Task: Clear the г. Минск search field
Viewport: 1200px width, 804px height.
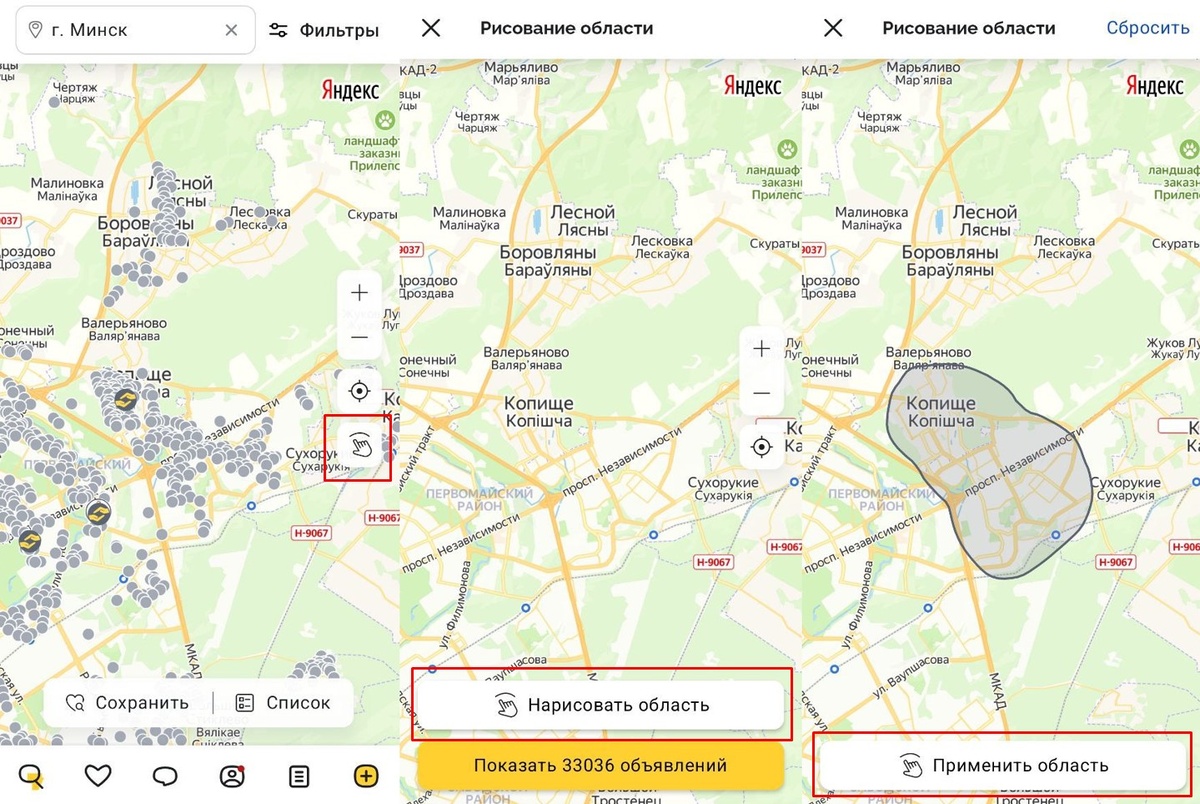Action: tap(231, 30)
